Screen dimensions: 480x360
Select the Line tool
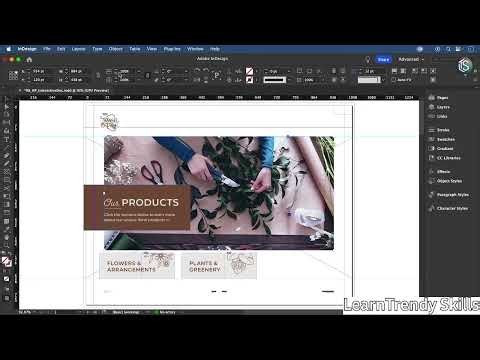tap(7, 147)
